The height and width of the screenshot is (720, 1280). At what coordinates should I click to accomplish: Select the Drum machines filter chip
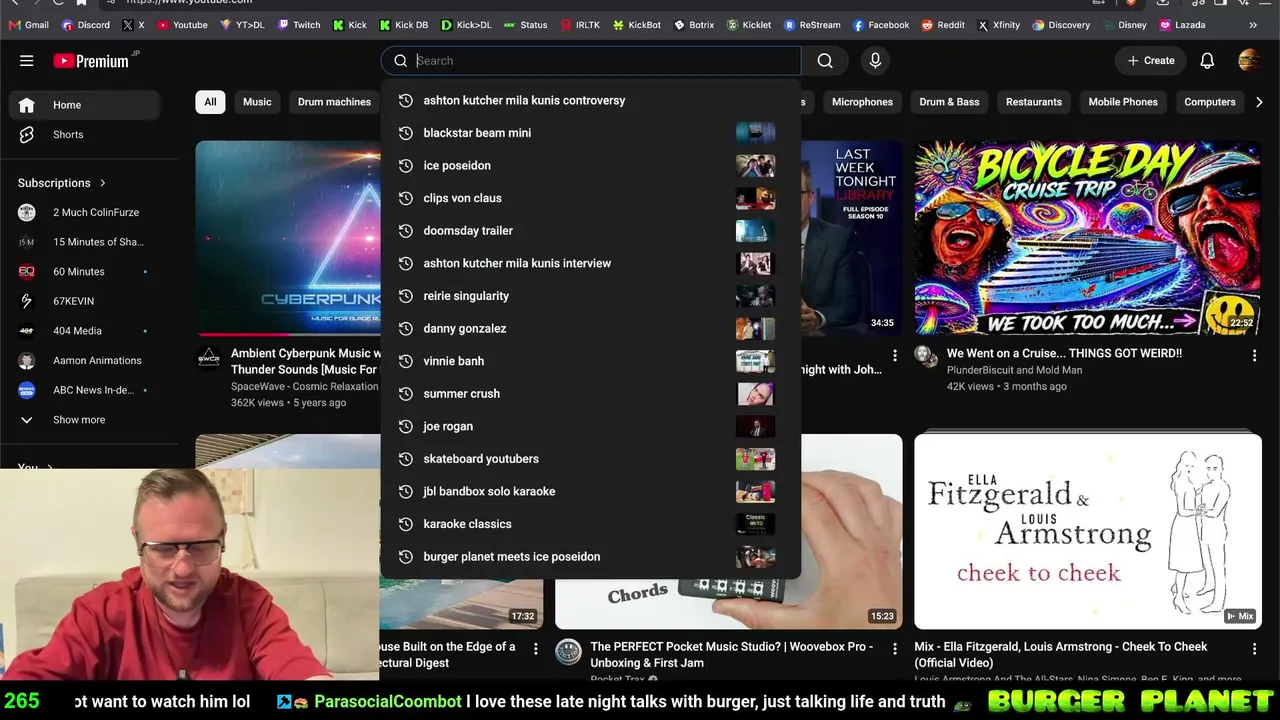pos(334,102)
